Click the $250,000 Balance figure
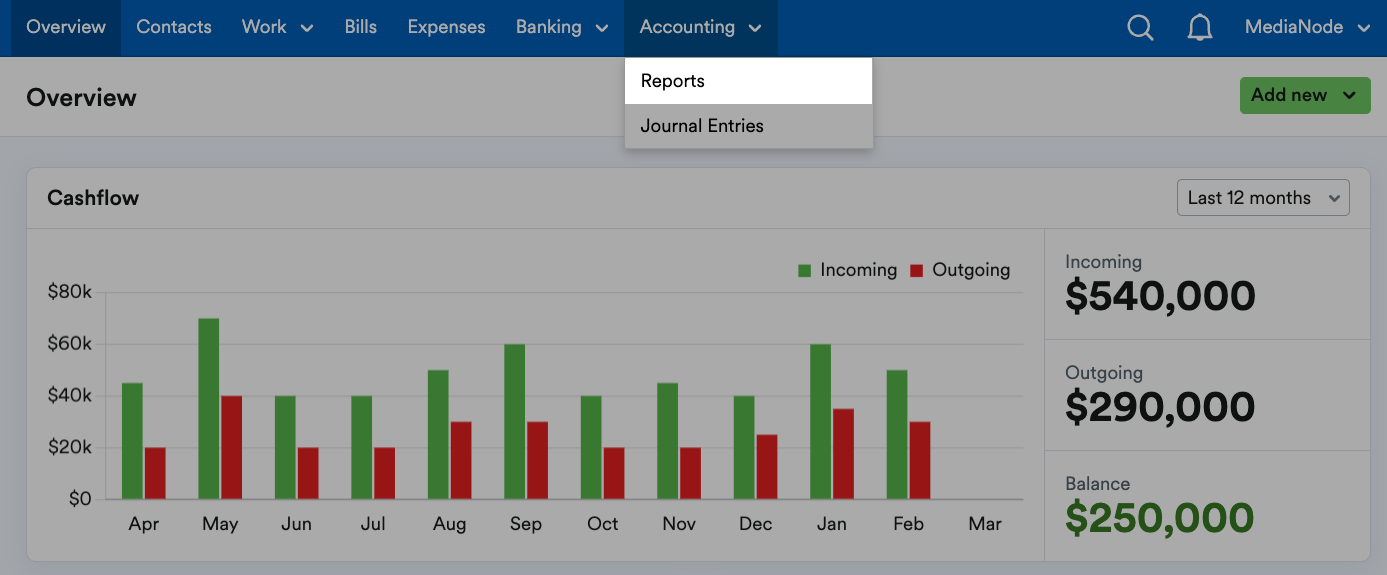 click(x=1158, y=518)
